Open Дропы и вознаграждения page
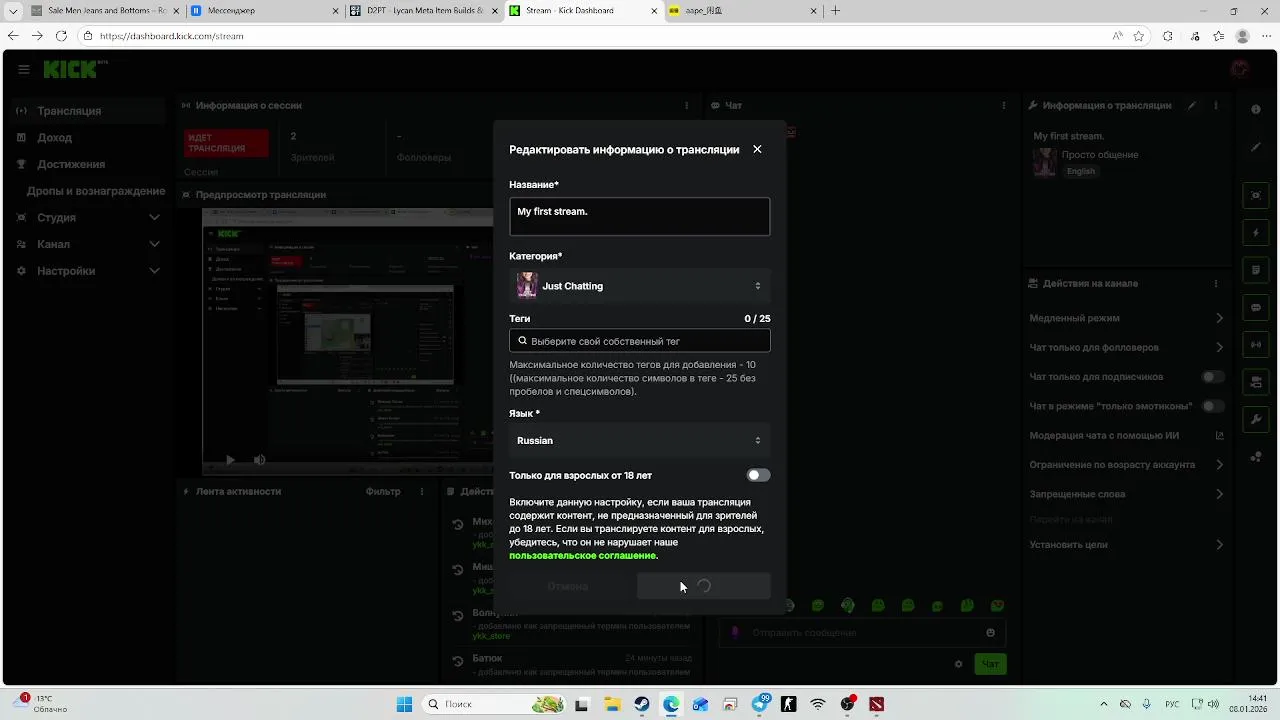 pyautogui.click(x=96, y=191)
